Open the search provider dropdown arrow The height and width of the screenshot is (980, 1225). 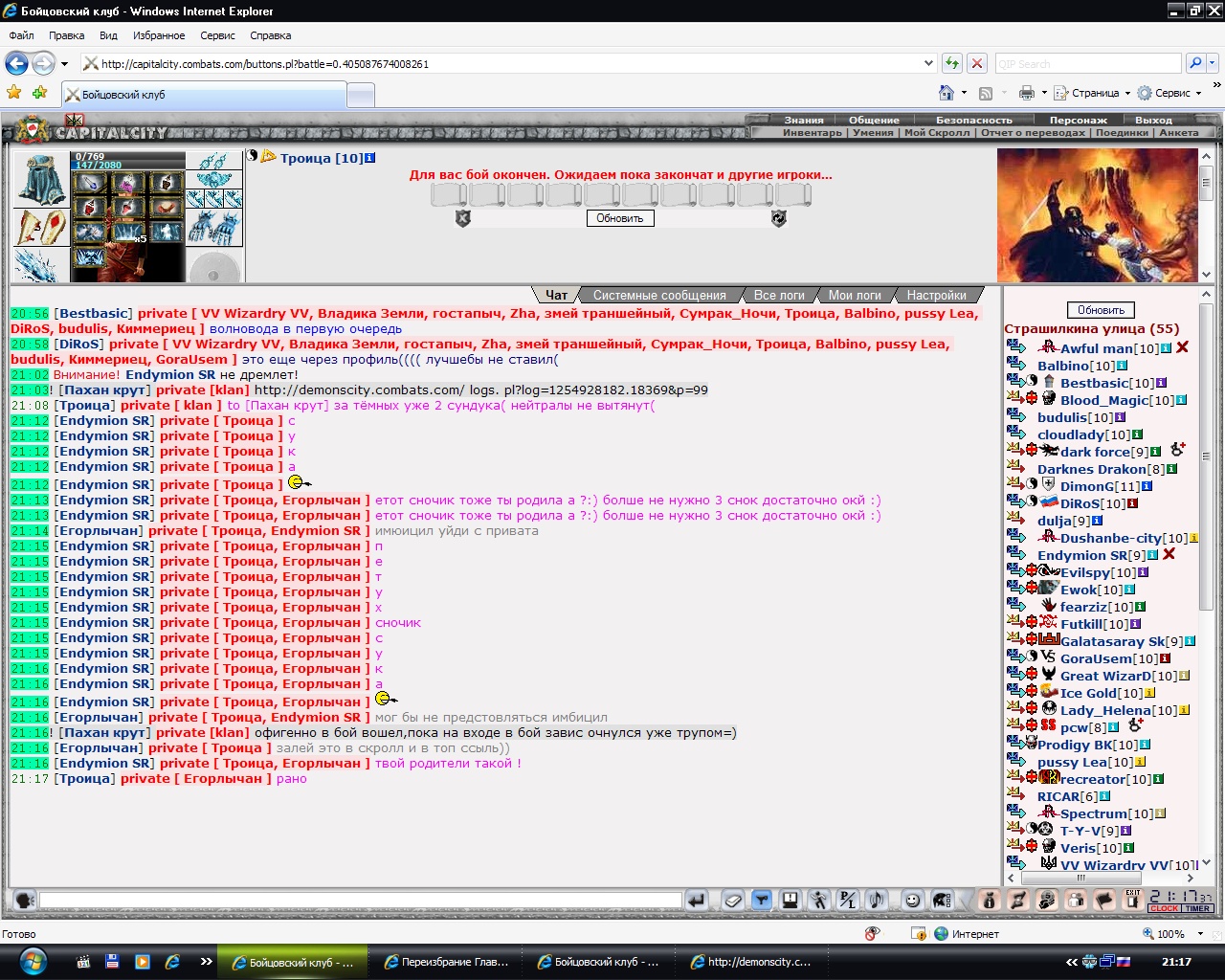point(1213,63)
